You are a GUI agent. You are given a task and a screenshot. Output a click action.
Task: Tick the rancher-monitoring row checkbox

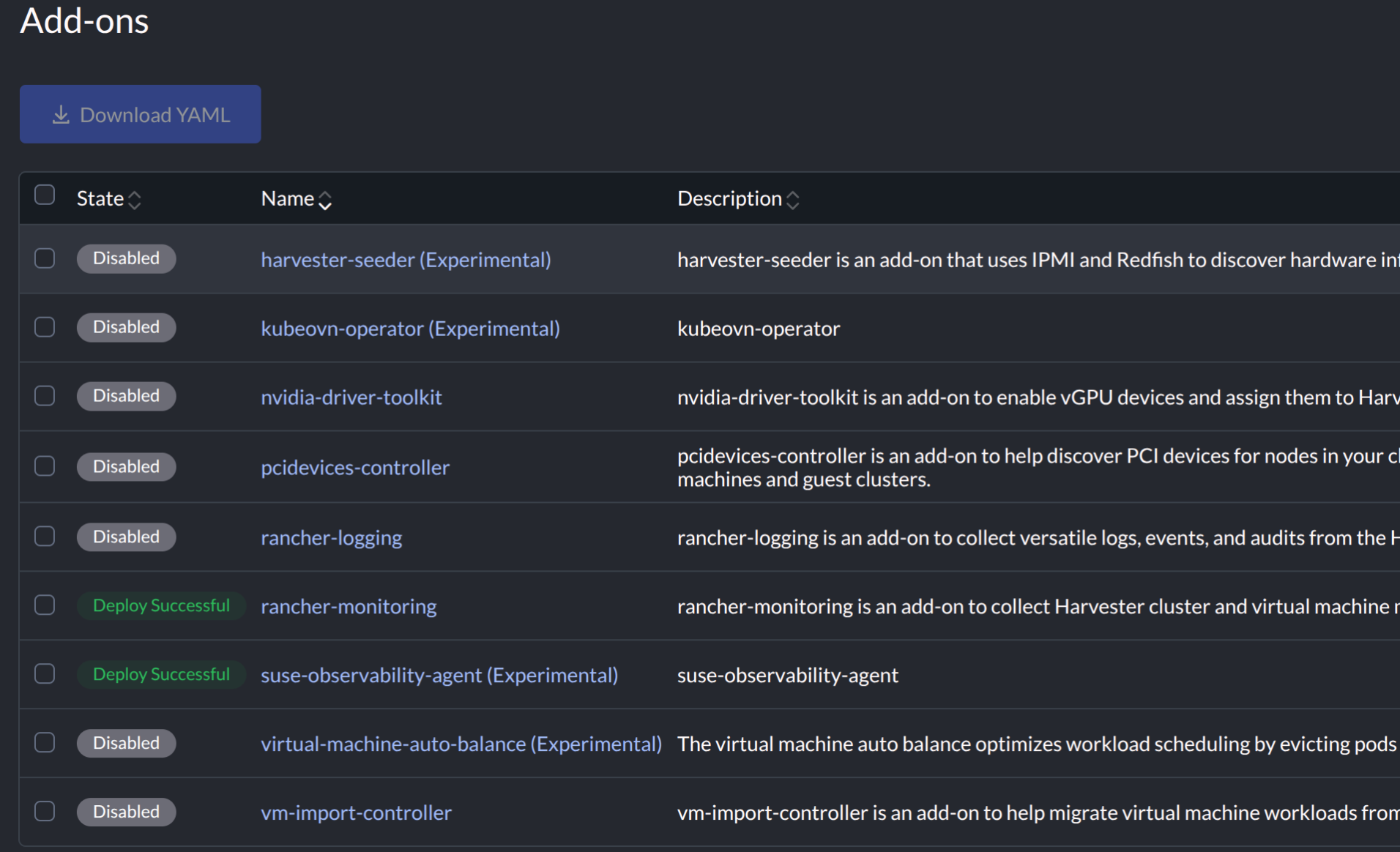45,605
